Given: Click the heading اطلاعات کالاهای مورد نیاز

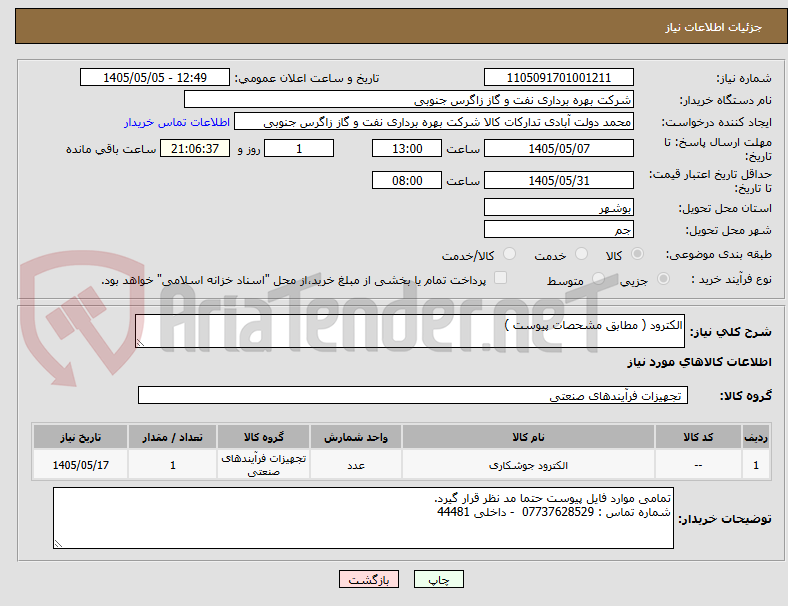Looking at the screenshot, I should click(x=699, y=362).
